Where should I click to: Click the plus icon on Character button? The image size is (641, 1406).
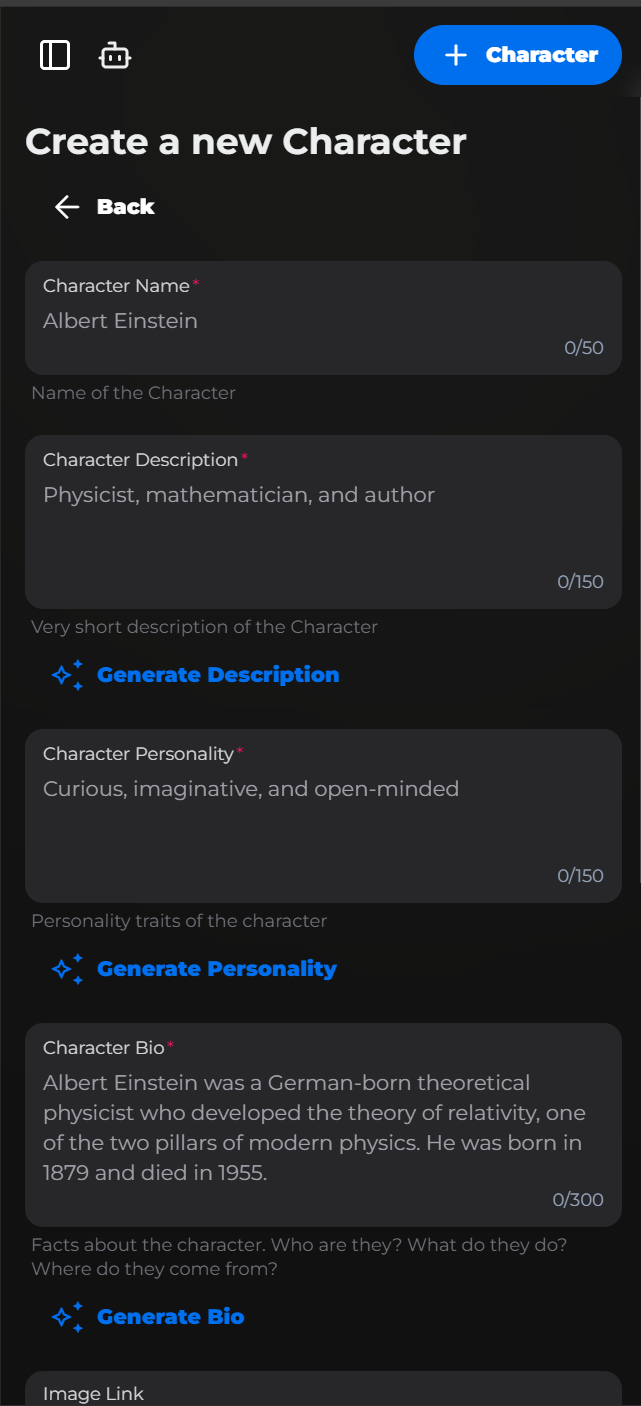[x=456, y=55]
